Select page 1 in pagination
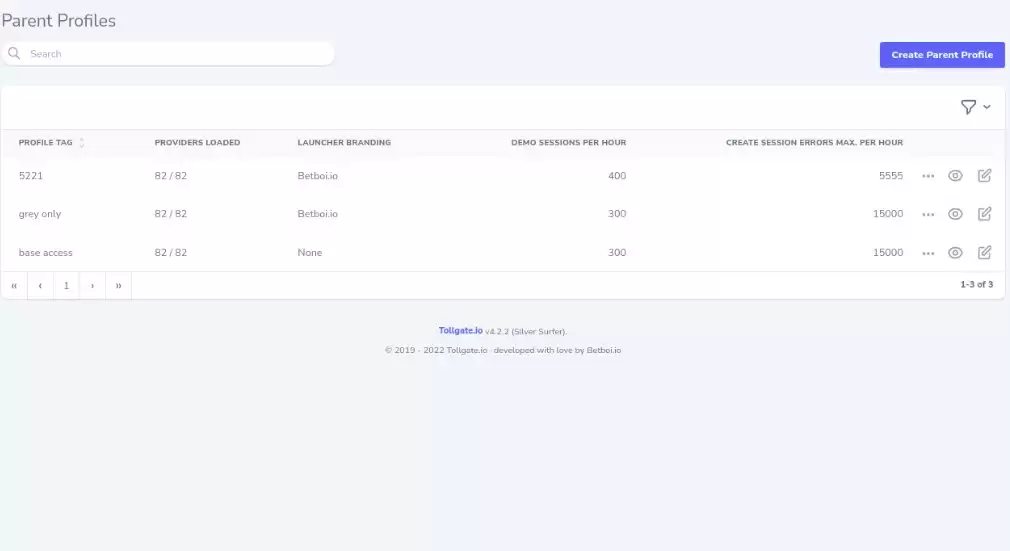 [66, 285]
